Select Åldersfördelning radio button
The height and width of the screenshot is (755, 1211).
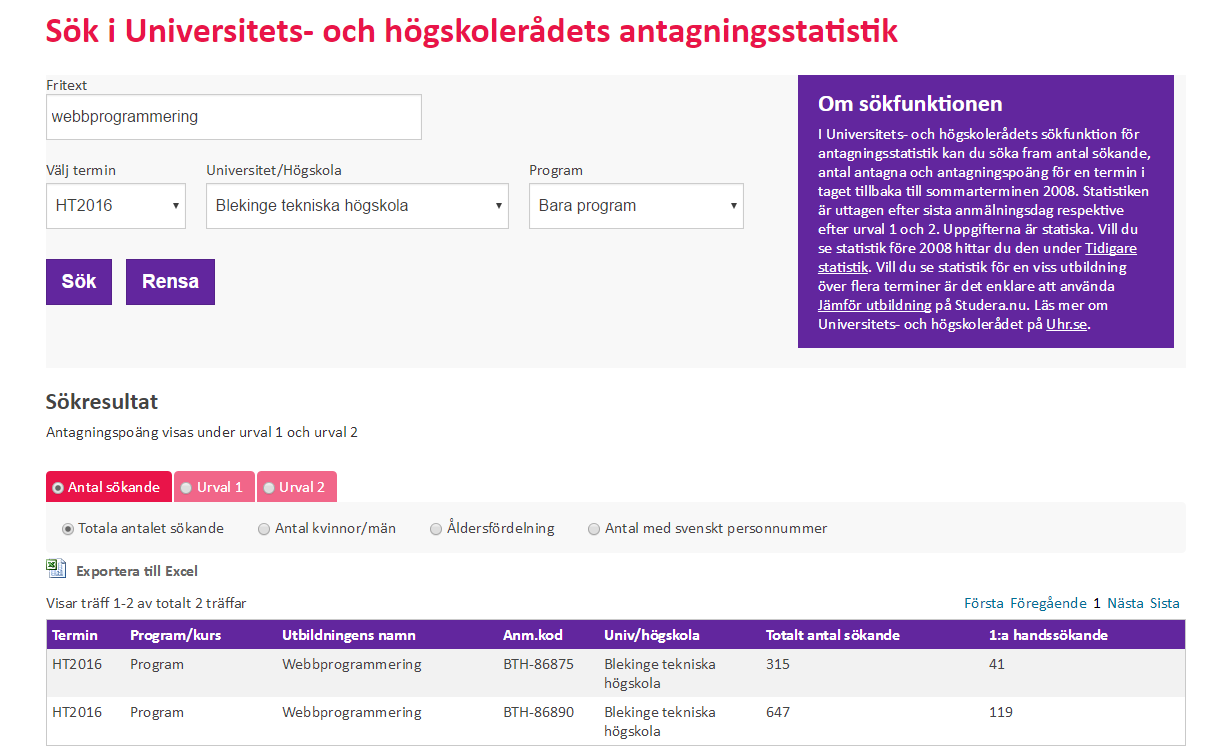(x=436, y=529)
